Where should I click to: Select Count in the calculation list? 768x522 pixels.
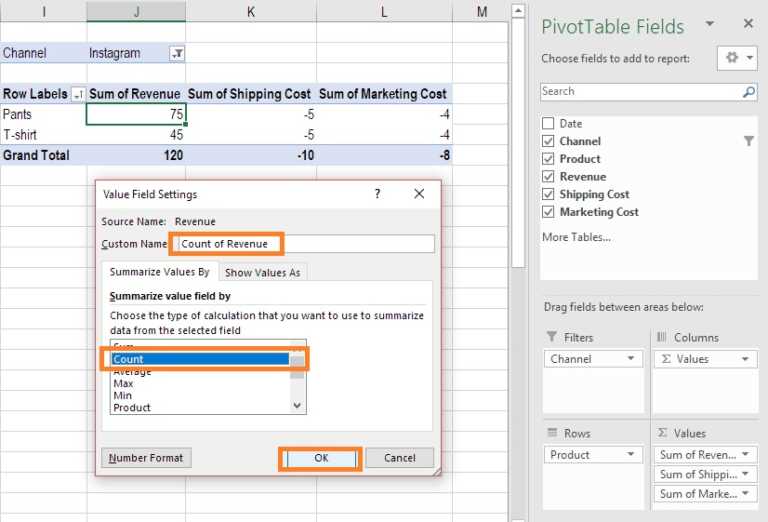[x=200, y=359]
